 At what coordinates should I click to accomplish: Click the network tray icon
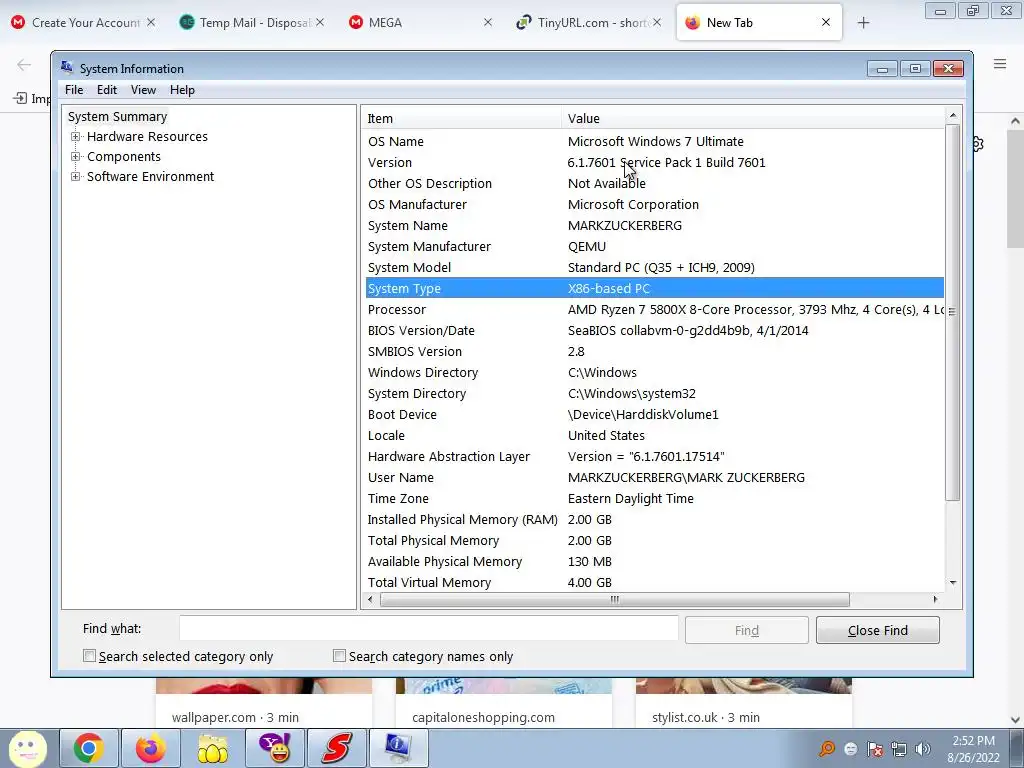(x=899, y=749)
